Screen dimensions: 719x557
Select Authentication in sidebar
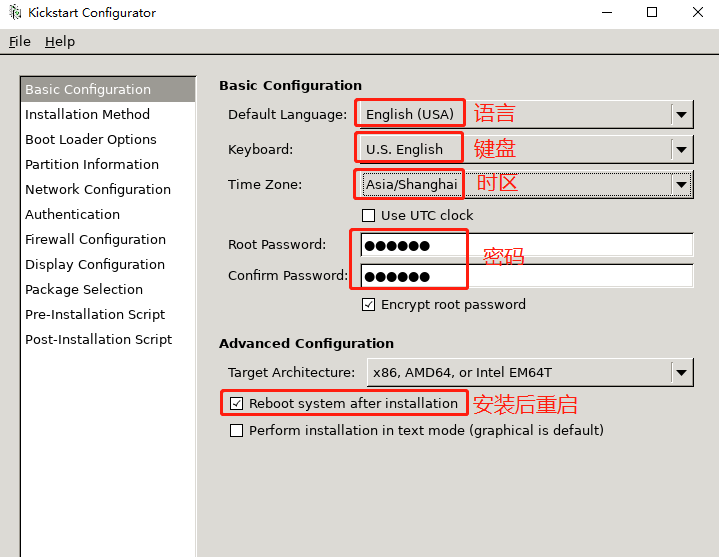(x=108, y=214)
